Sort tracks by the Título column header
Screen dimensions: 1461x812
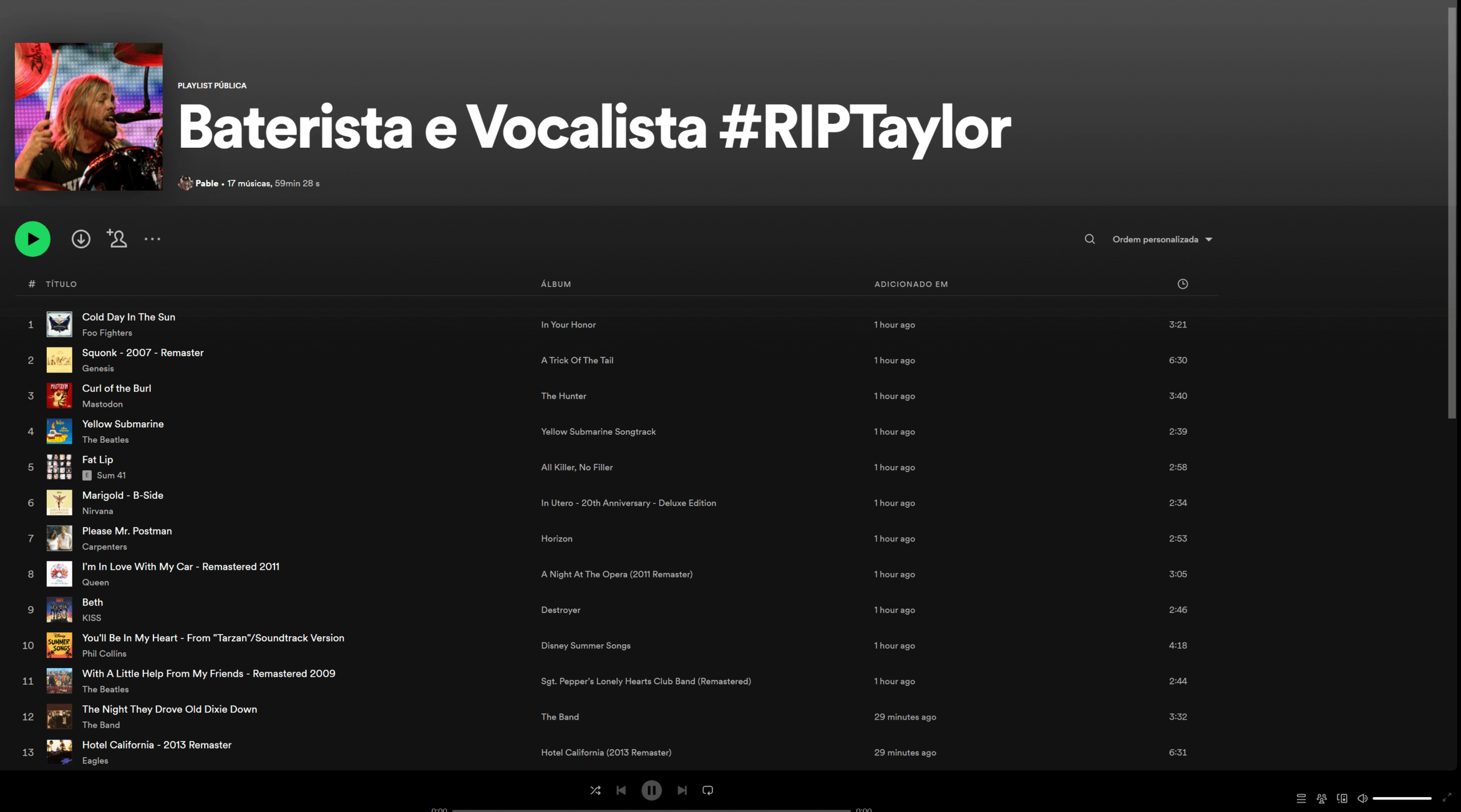[x=61, y=284]
